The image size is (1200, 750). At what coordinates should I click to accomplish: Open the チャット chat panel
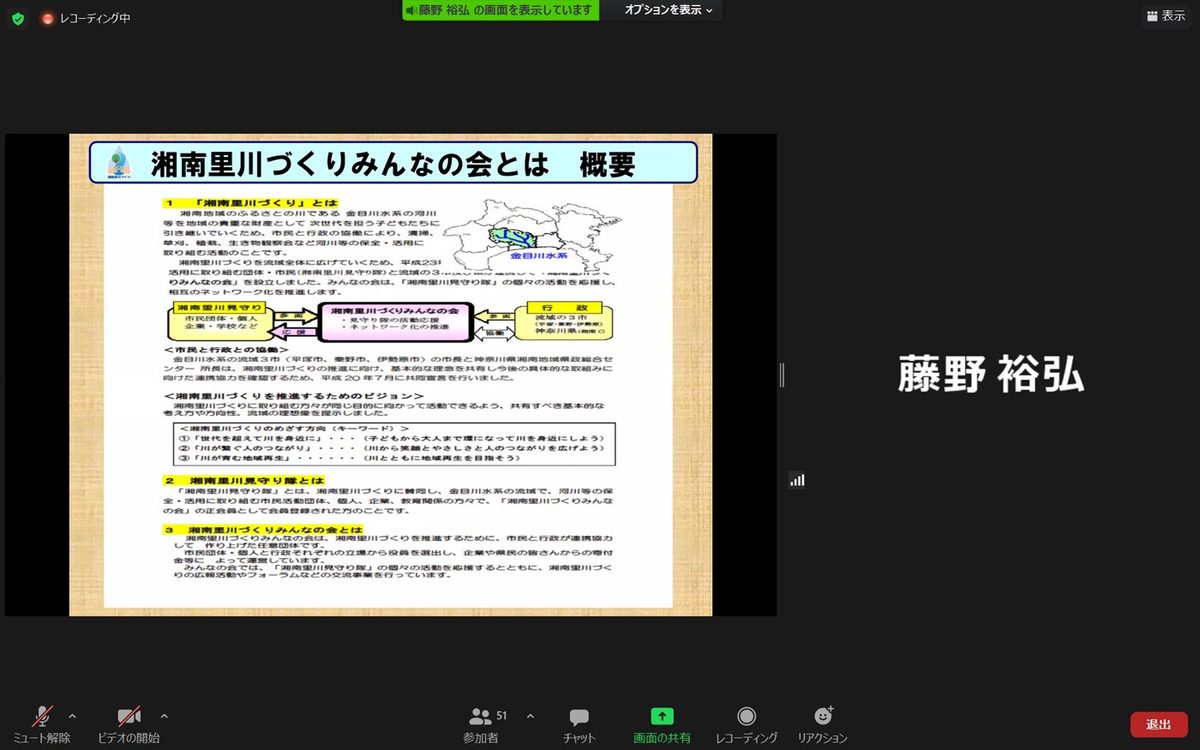579,724
